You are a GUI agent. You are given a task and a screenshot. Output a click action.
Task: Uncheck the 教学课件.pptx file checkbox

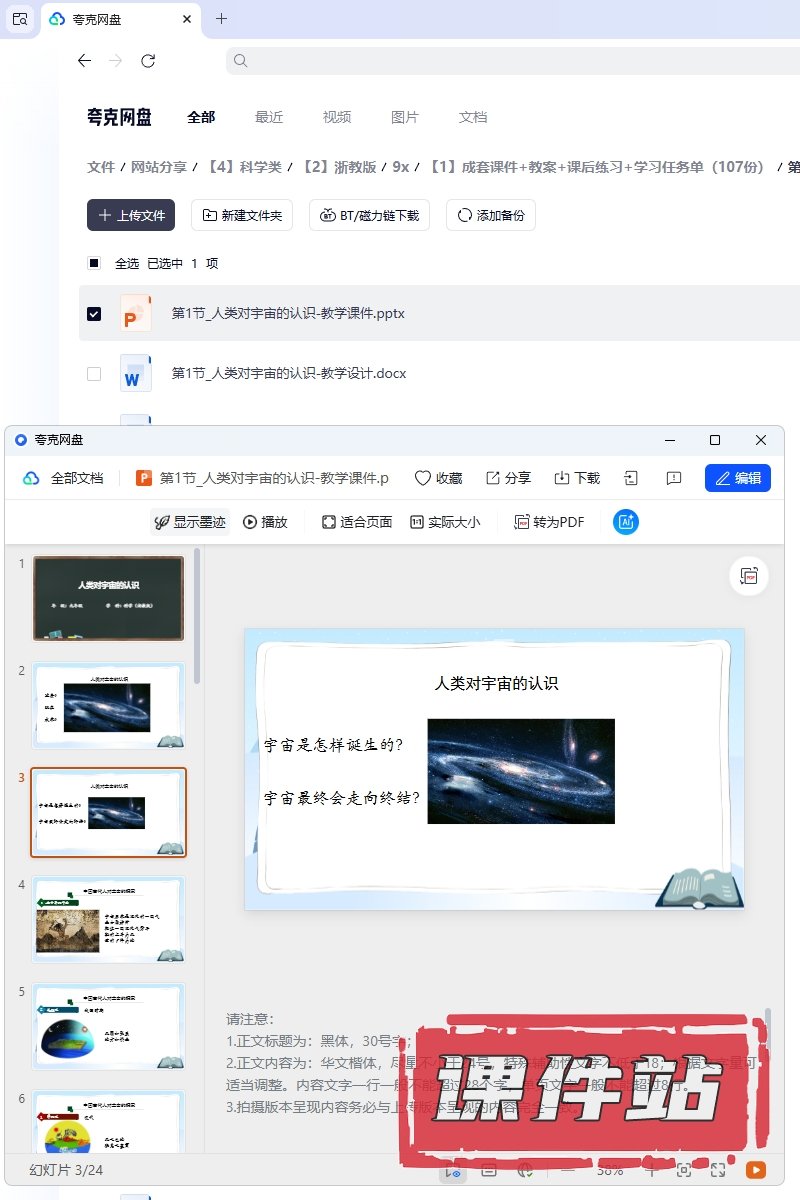[x=94, y=314]
